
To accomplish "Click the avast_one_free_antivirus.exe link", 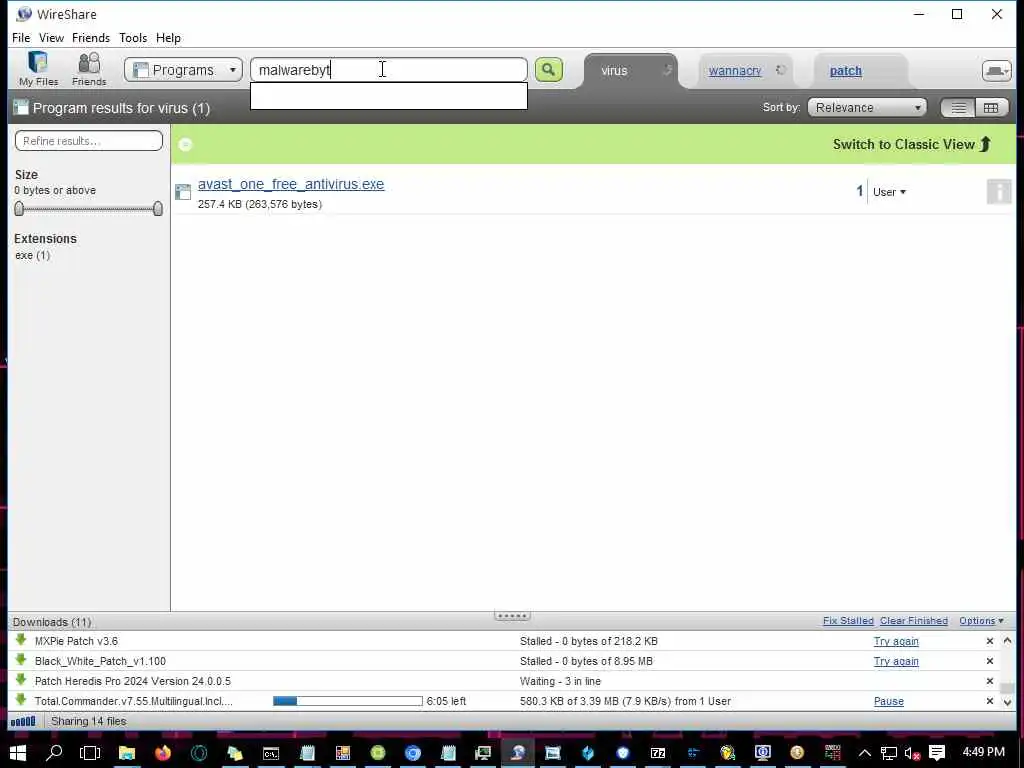I will (291, 184).
